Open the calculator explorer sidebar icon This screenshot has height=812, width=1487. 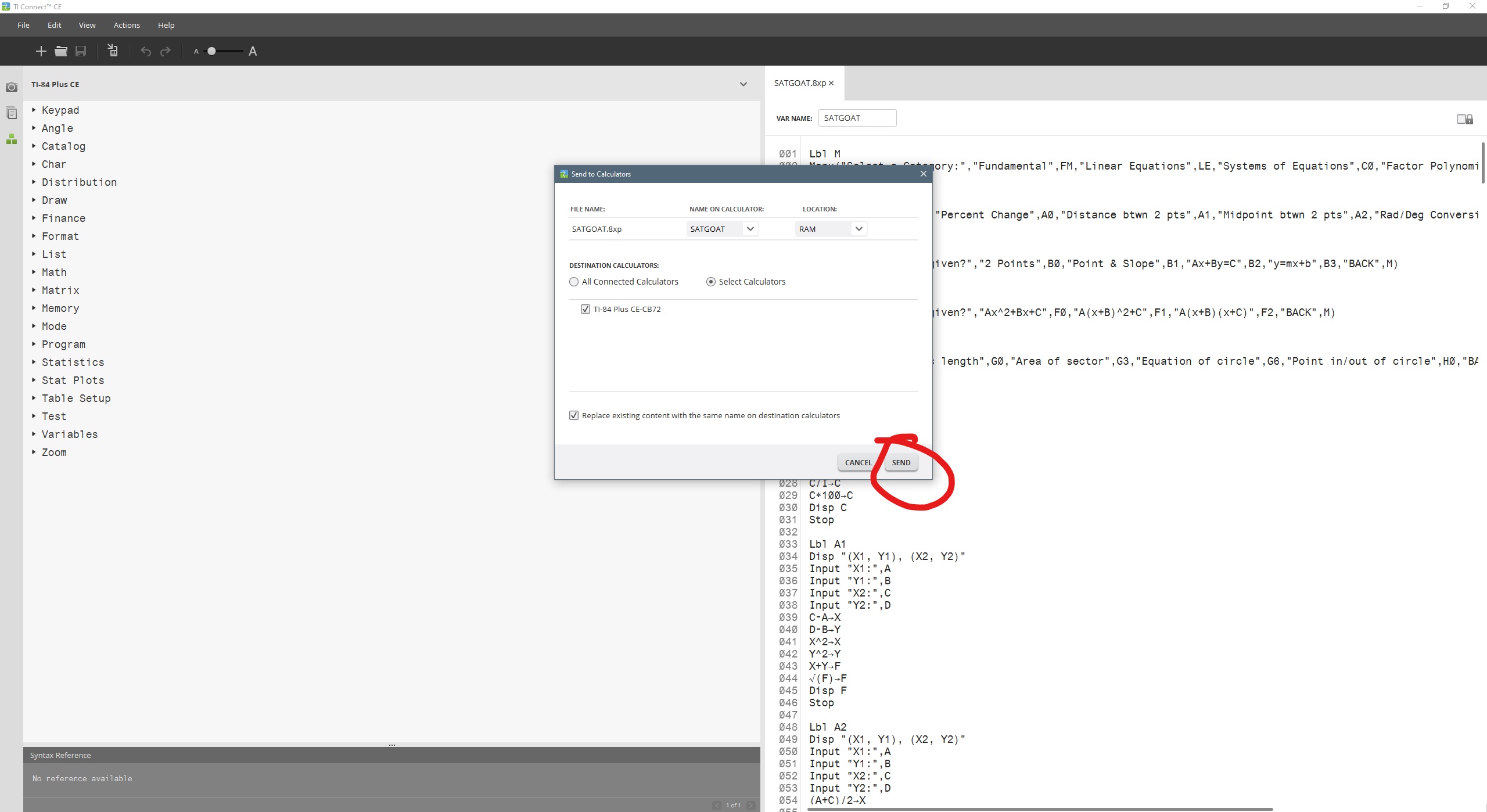[11, 113]
